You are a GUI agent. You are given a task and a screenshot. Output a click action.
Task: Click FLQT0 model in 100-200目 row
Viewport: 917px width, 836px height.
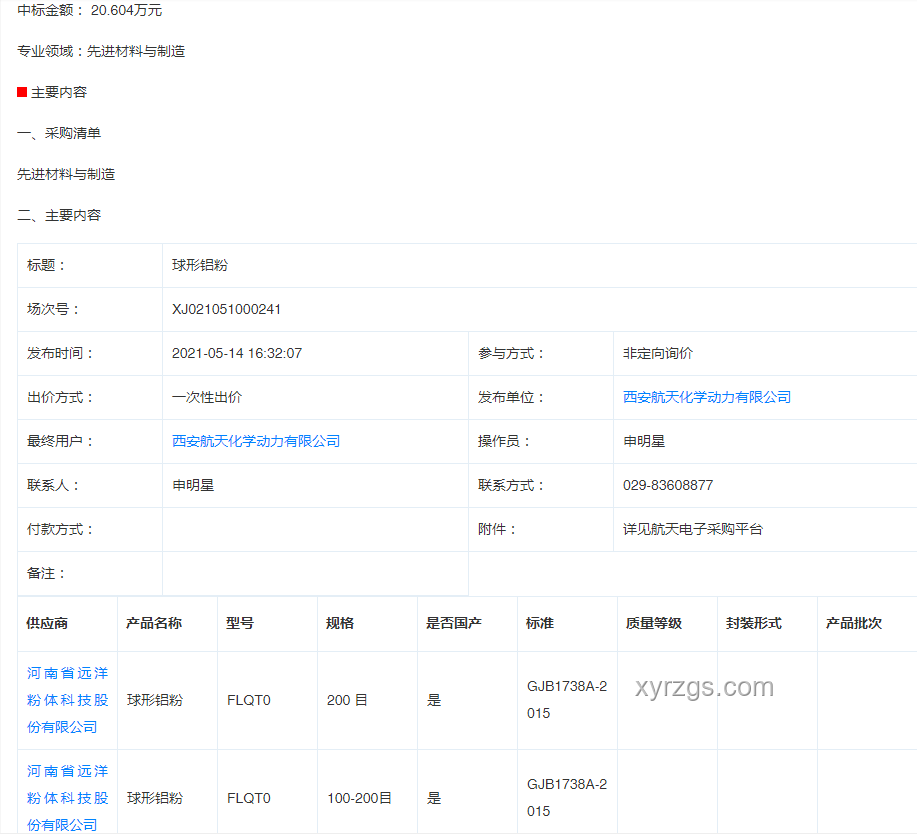(249, 798)
